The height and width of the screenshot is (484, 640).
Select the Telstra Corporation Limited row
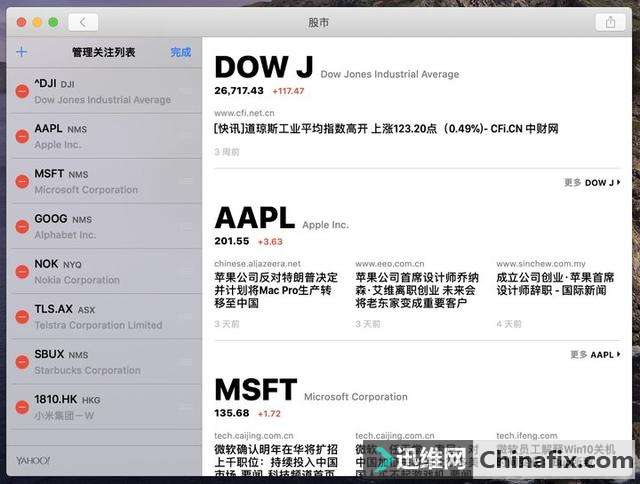coord(104,317)
